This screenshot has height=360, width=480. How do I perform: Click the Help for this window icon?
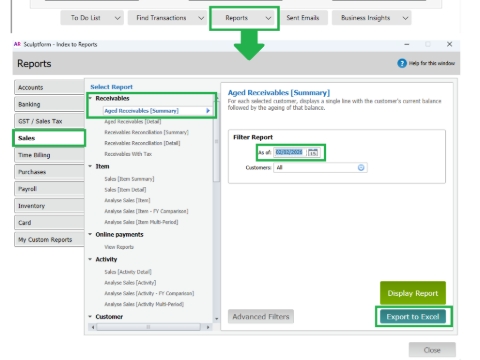[402, 63]
